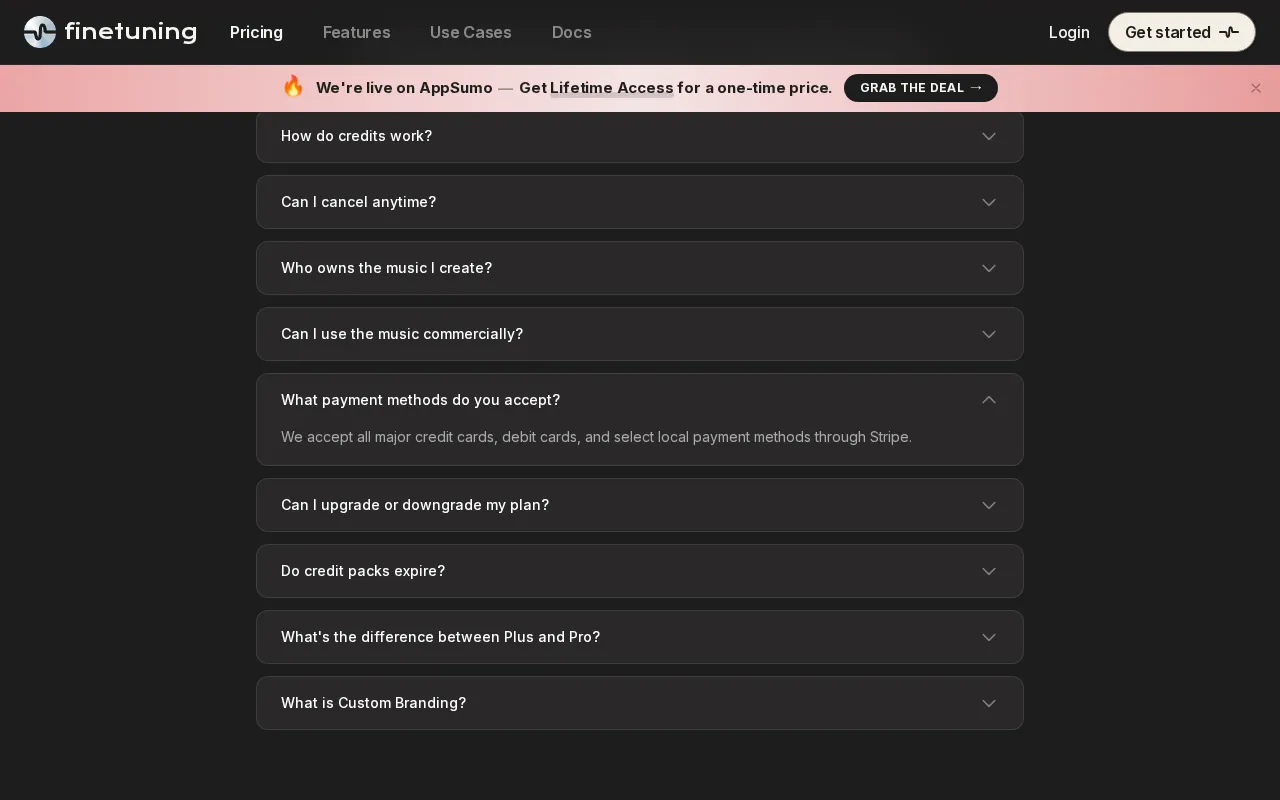Expand Can I use the music commercially
Viewport: 1280px width, 800px height.
pyautogui.click(x=640, y=334)
